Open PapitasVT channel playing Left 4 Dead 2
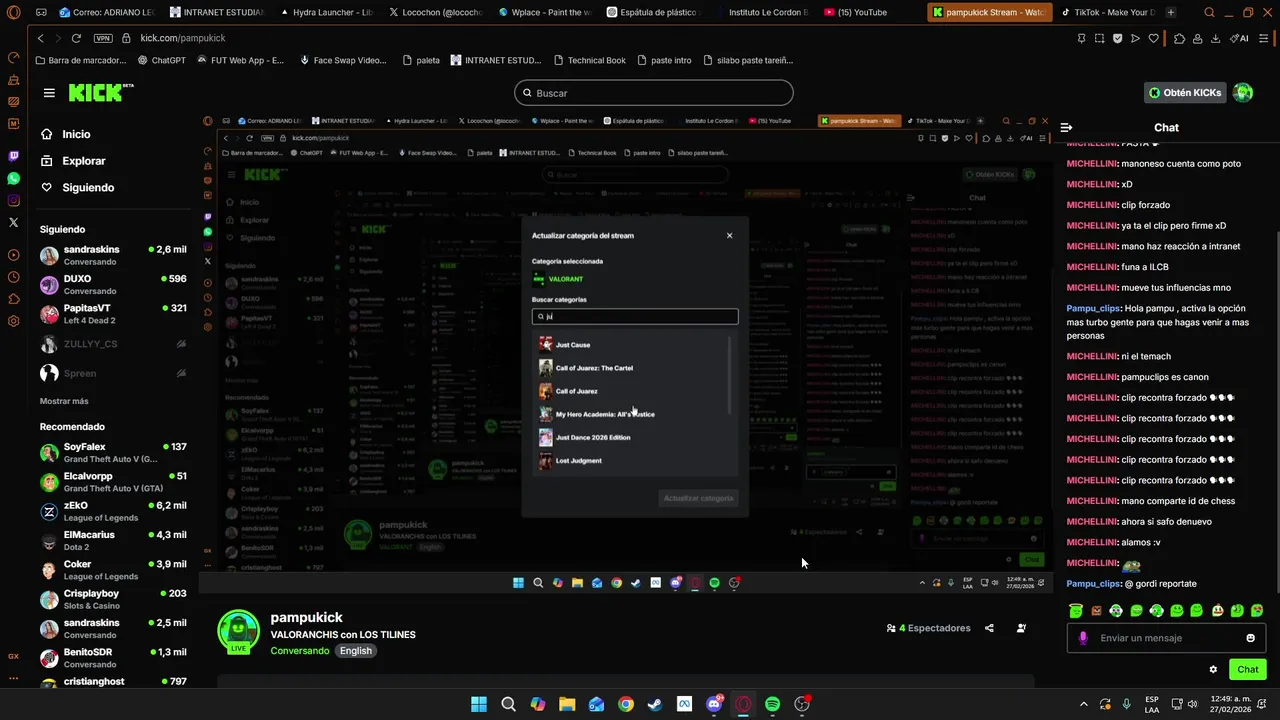 click(x=114, y=314)
